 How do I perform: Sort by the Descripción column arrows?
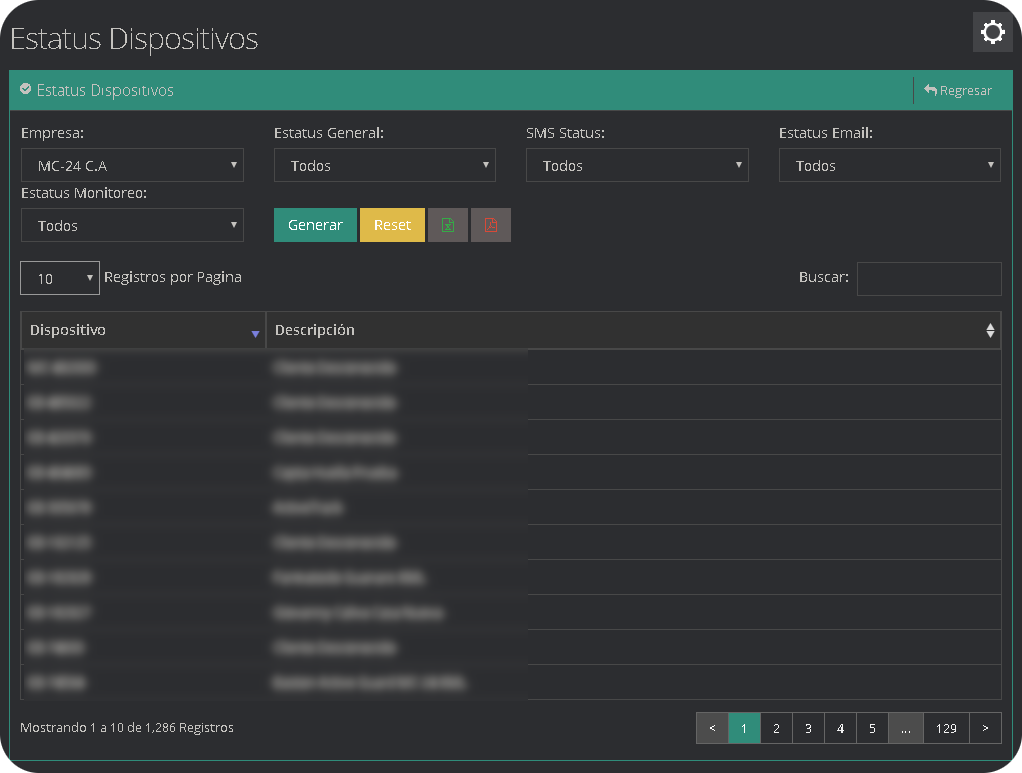pyautogui.click(x=990, y=330)
